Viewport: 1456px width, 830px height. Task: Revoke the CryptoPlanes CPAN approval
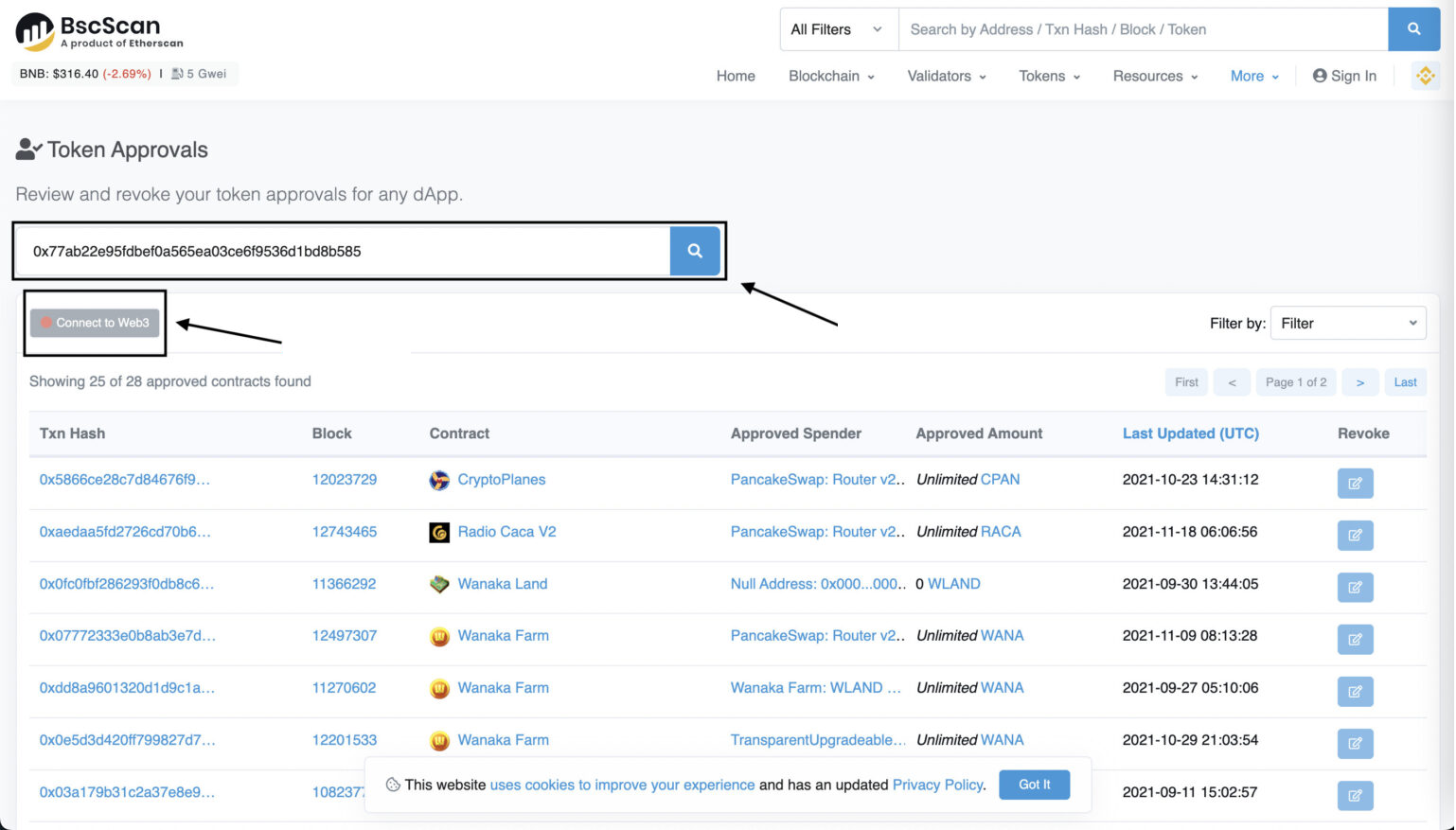pyautogui.click(x=1355, y=484)
